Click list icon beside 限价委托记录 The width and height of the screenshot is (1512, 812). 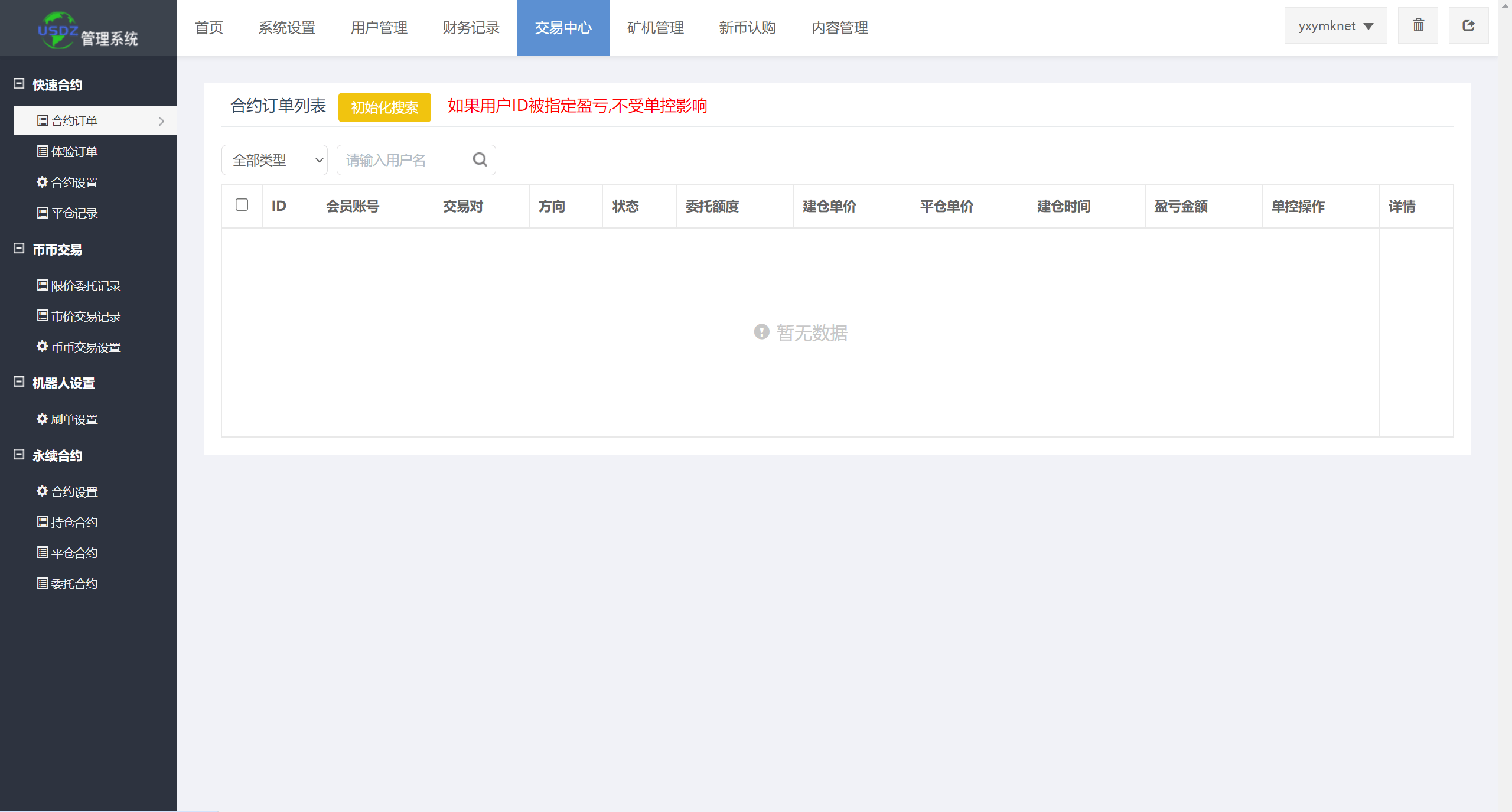pos(43,285)
